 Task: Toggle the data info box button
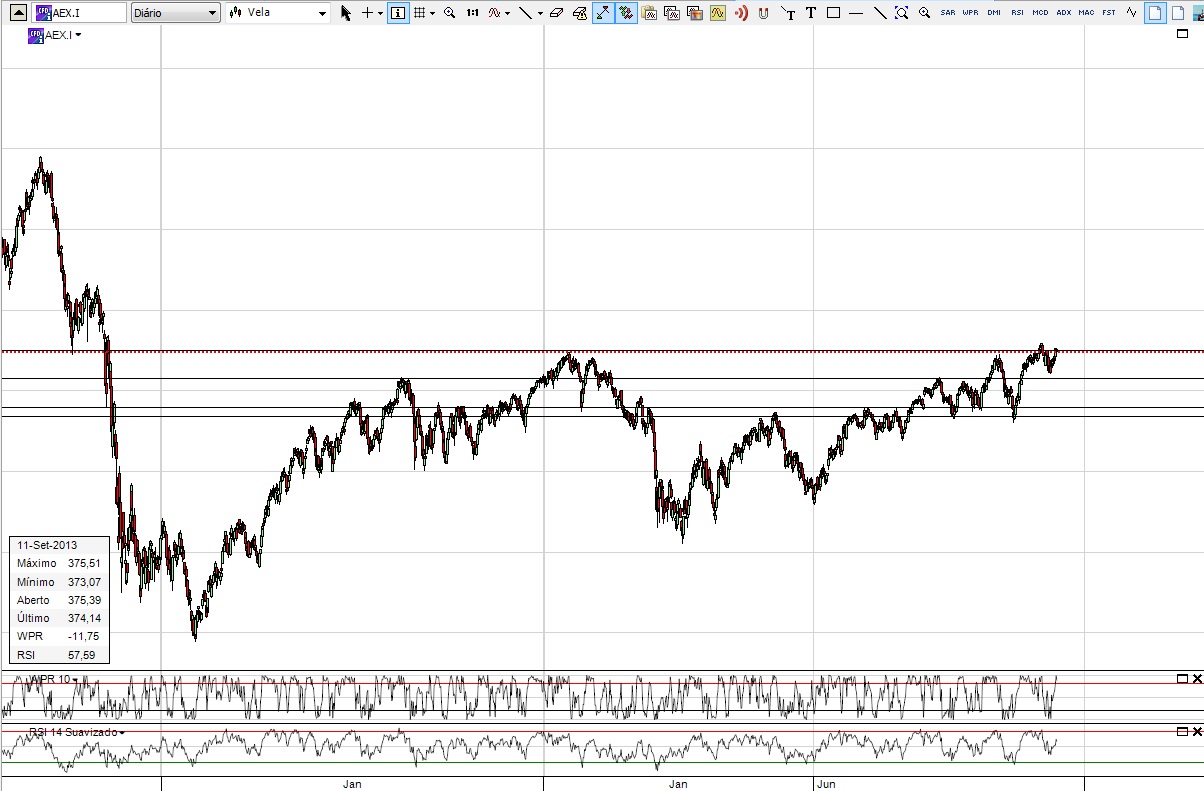(x=398, y=13)
